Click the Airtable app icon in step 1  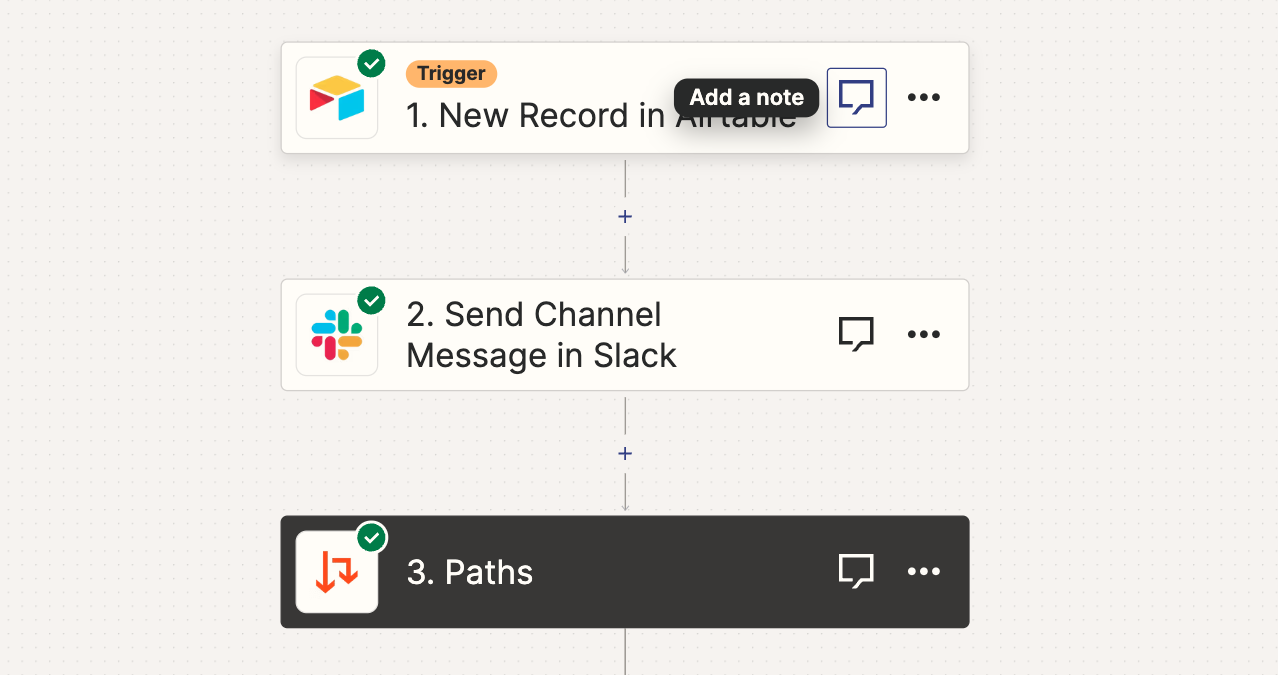tap(337, 98)
